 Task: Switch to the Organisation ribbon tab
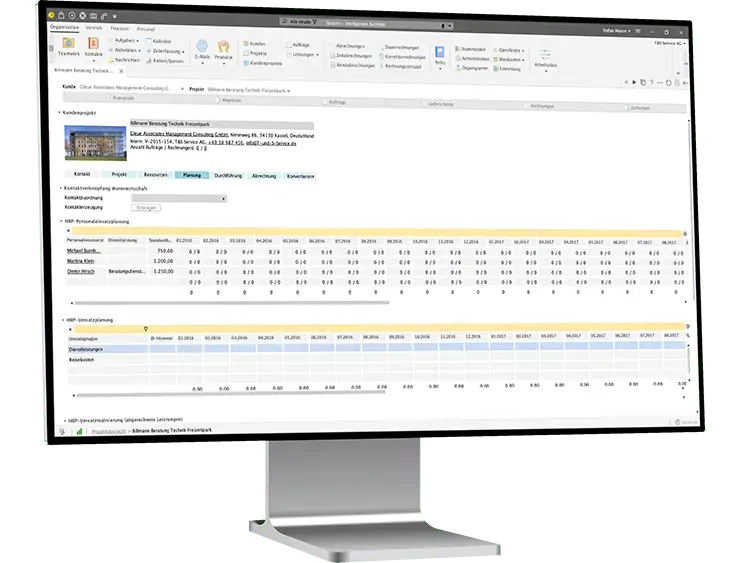65,27
